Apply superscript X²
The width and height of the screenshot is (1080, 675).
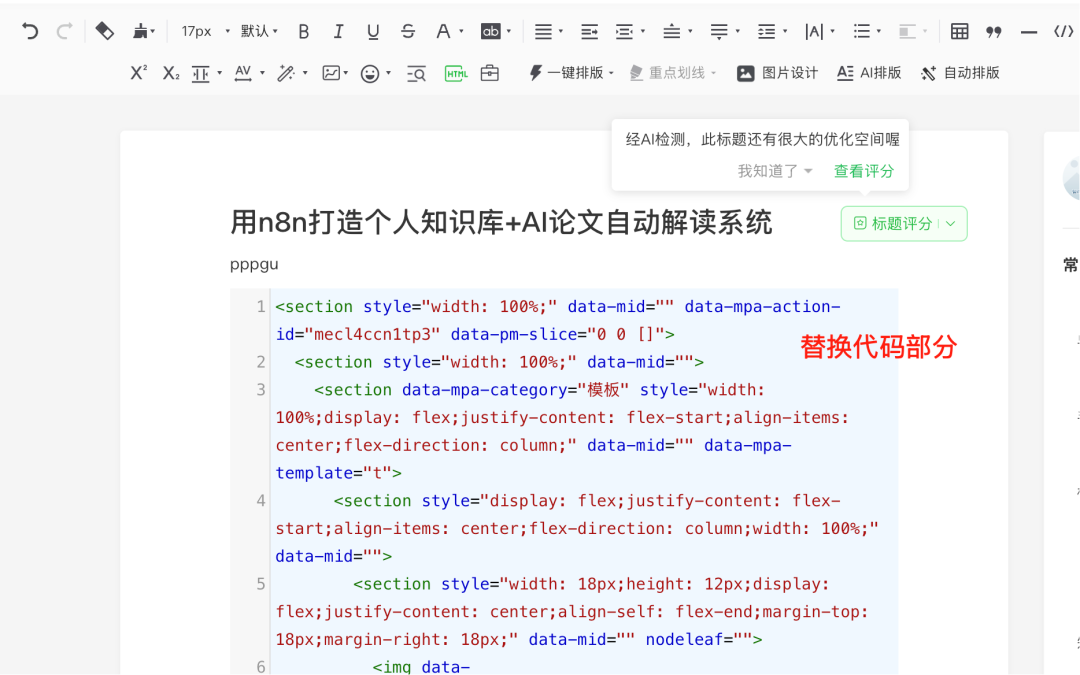click(138, 72)
